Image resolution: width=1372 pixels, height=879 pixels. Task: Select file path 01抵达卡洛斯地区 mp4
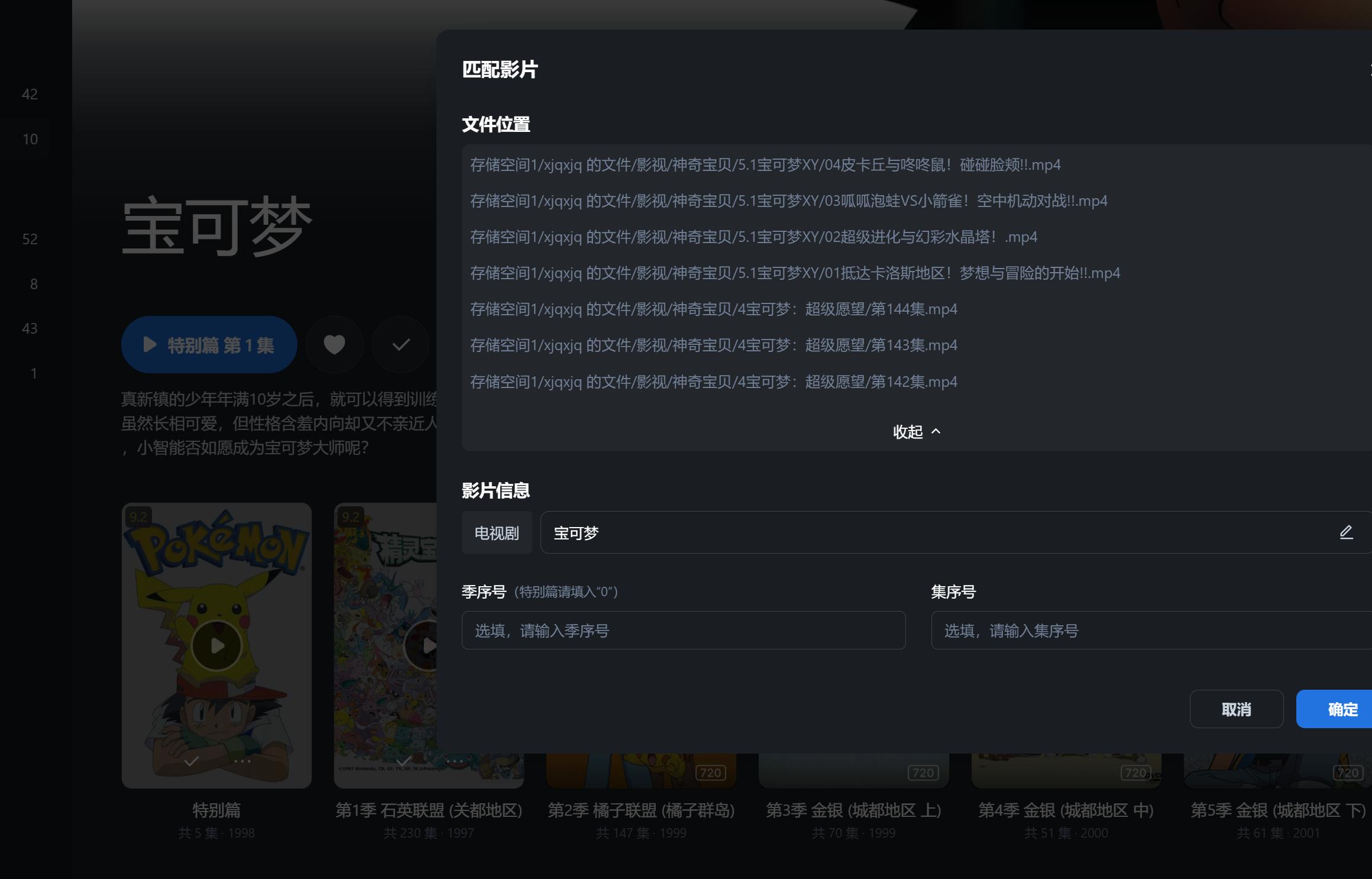[795, 273]
